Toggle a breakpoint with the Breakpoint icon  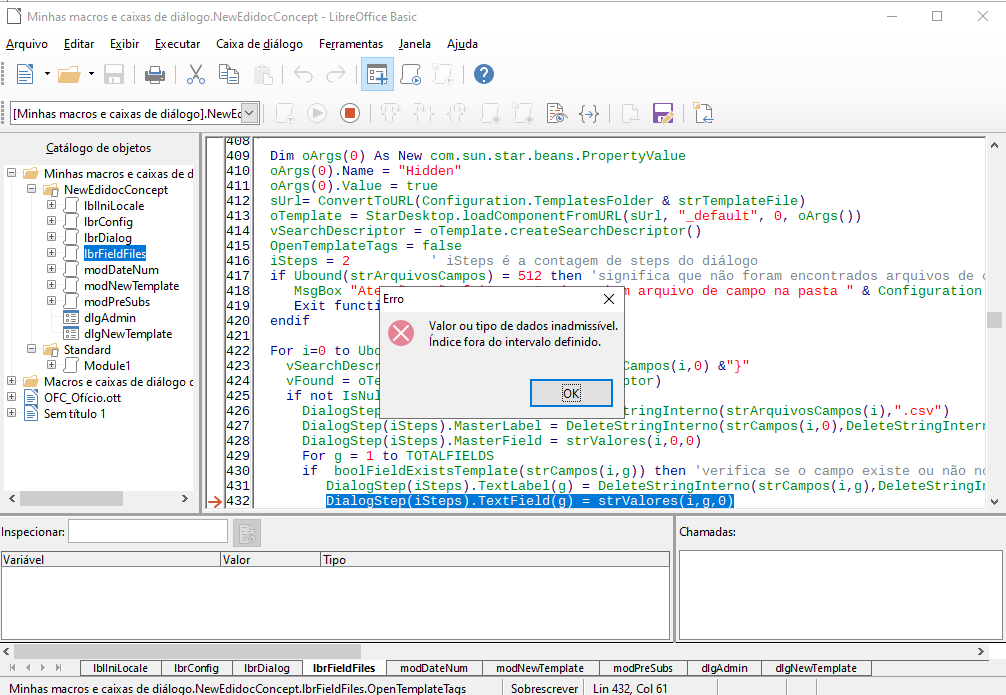coord(491,114)
